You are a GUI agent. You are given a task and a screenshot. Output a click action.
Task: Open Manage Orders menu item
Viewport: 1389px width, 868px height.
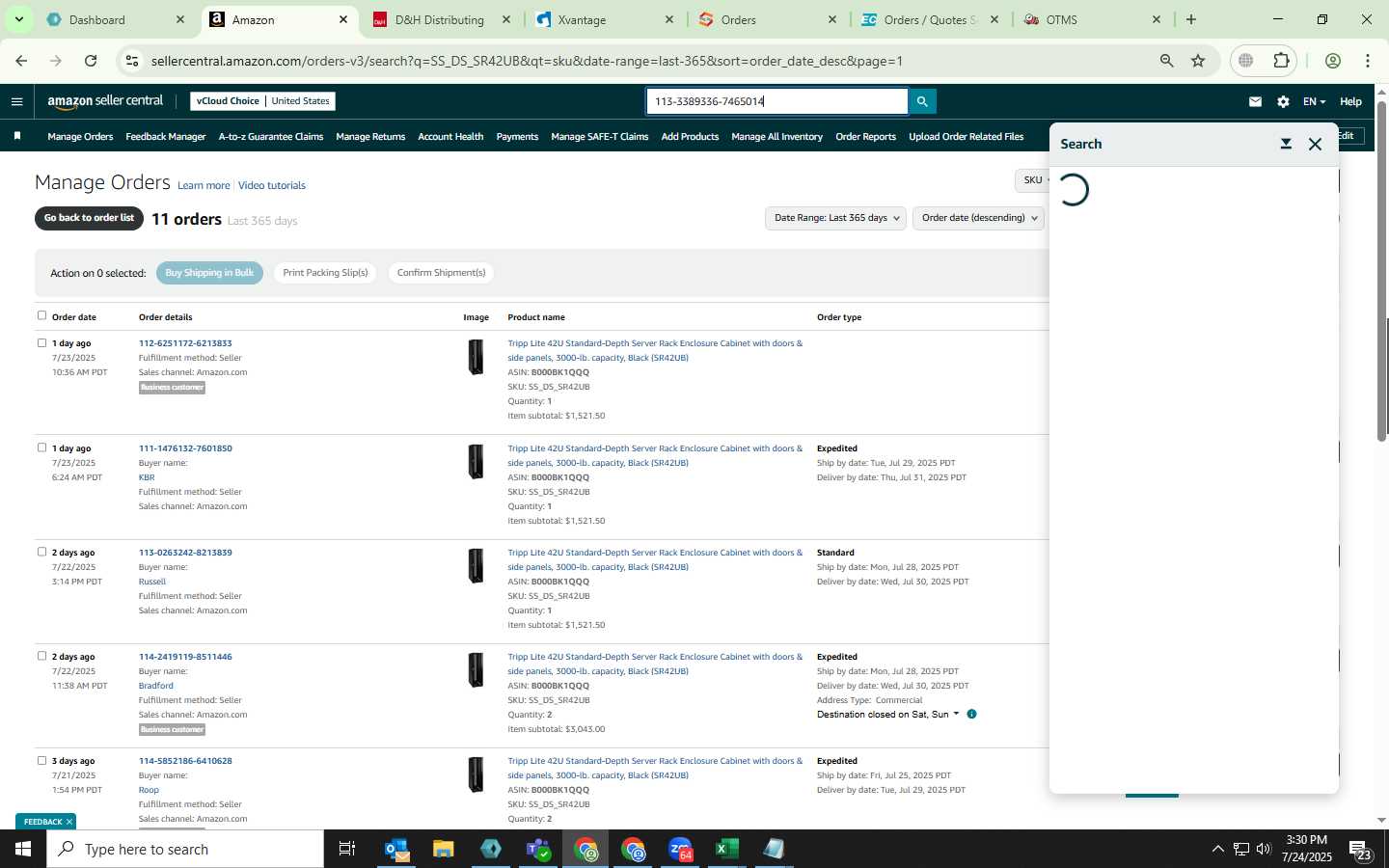coord(80,137)
